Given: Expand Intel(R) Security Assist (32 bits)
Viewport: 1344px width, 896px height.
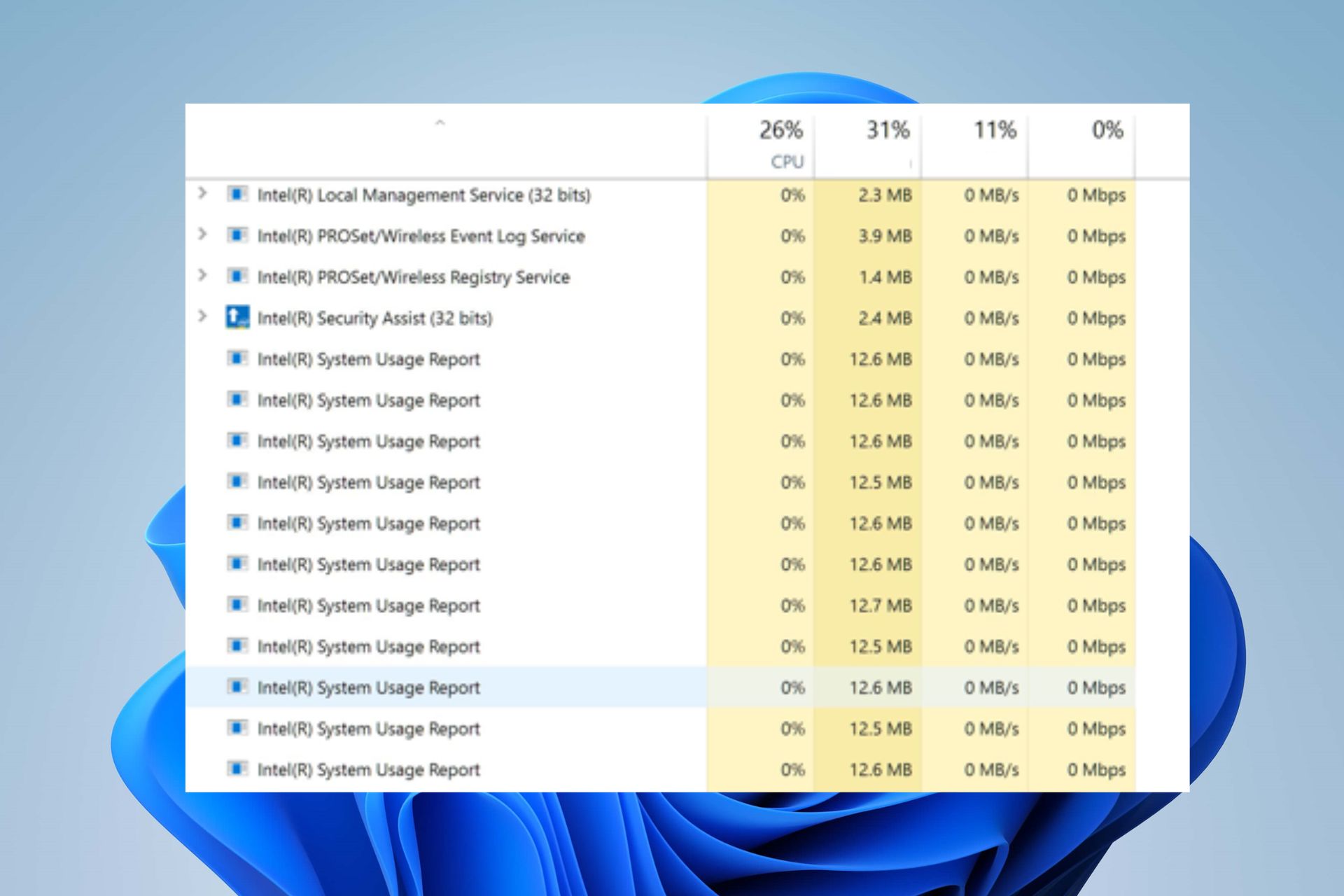Looking at the screenshot, I should point(202,316).
